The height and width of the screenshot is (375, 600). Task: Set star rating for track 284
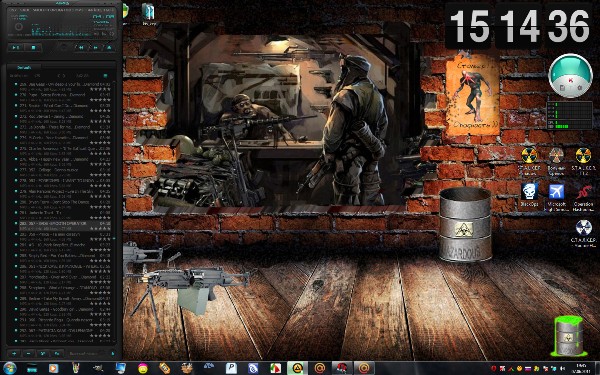pos(100,249)
